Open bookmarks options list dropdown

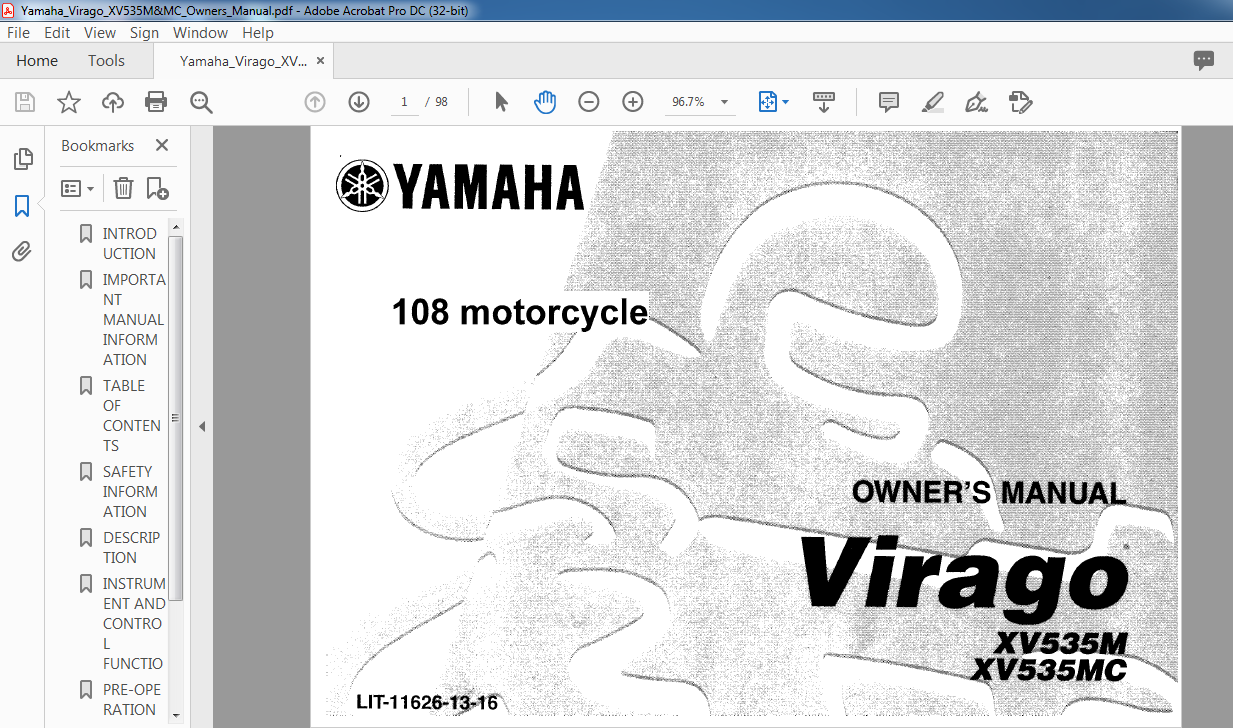coord(78,188)
